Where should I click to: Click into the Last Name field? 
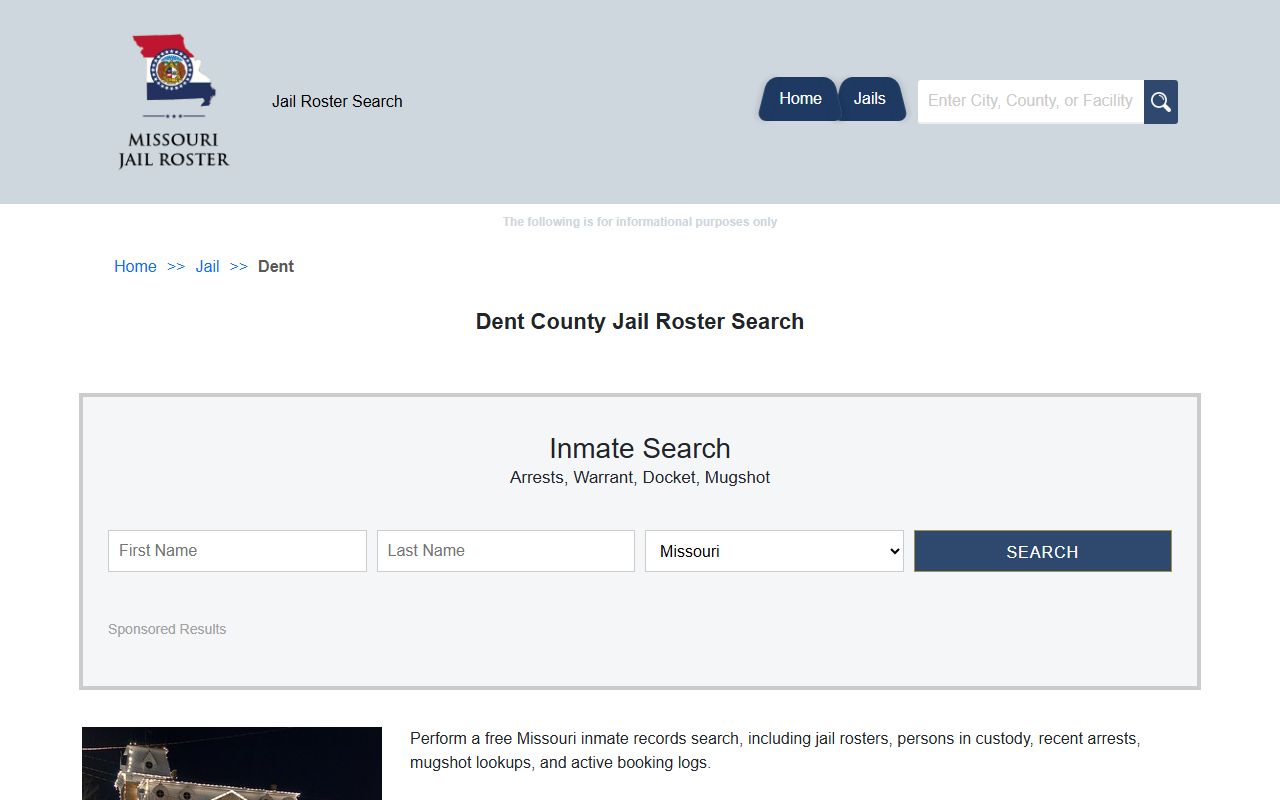[506, 551]
